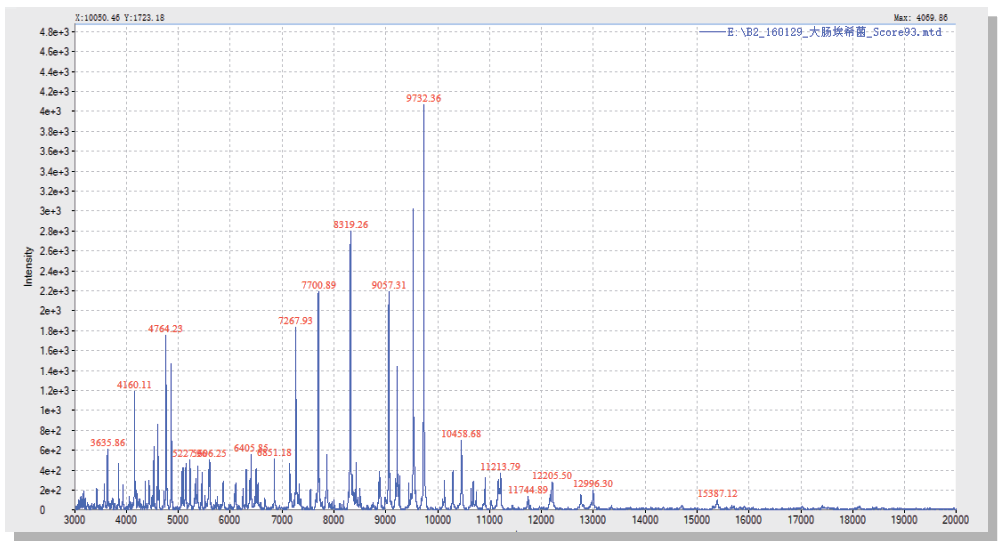Click the 9732.36 peak label
The width and height of the screenshot is (1002, 546).
click(423, 98)
